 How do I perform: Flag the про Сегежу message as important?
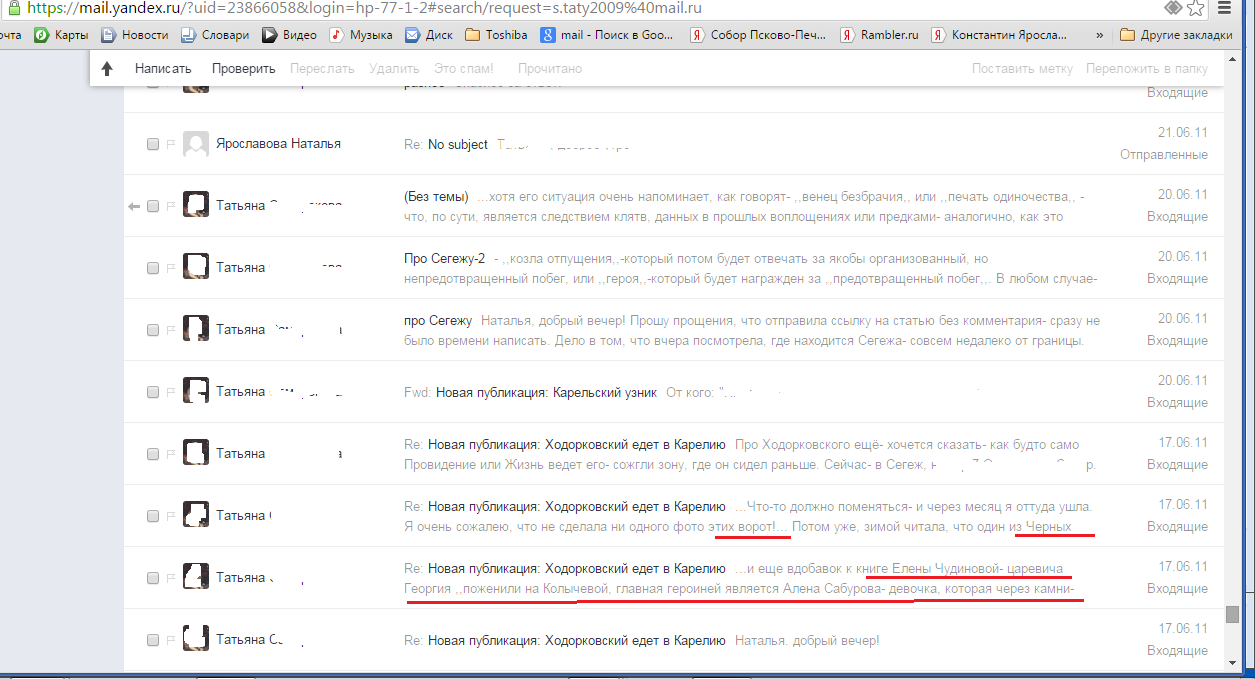tap(170, 330)
